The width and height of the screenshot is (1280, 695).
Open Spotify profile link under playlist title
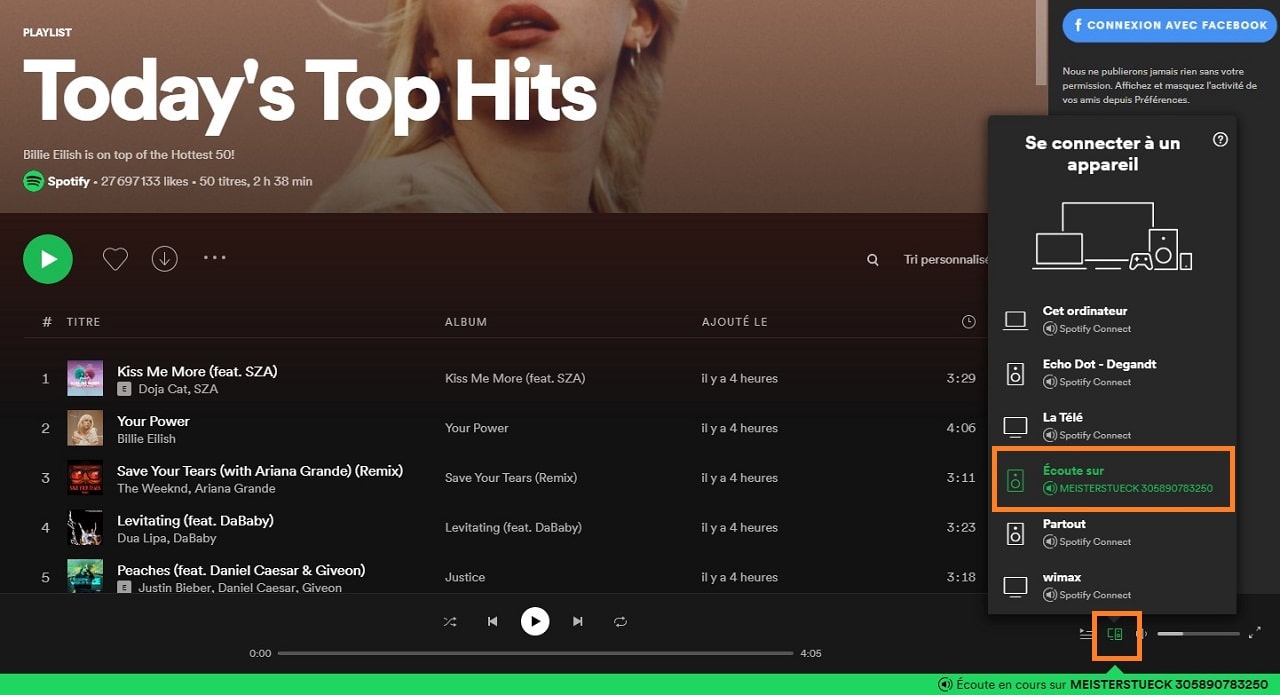pyautogui.click(x=69, y=182)
